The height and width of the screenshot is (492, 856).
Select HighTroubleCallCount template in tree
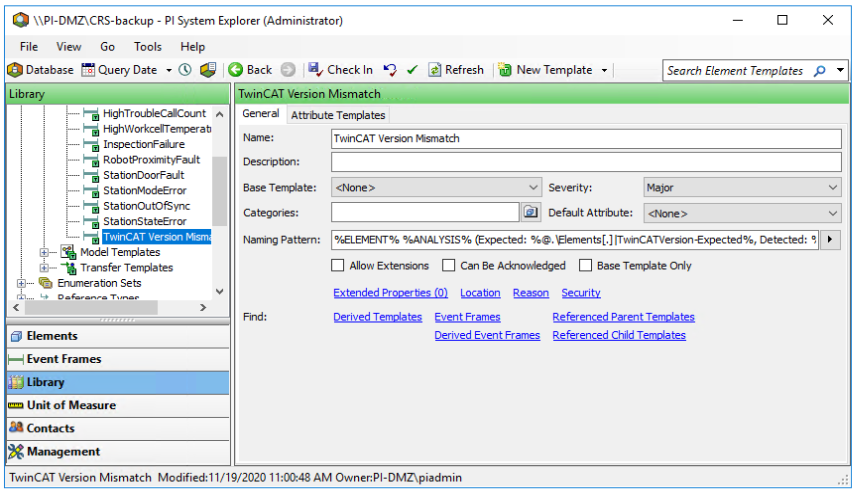coord(154,113)
